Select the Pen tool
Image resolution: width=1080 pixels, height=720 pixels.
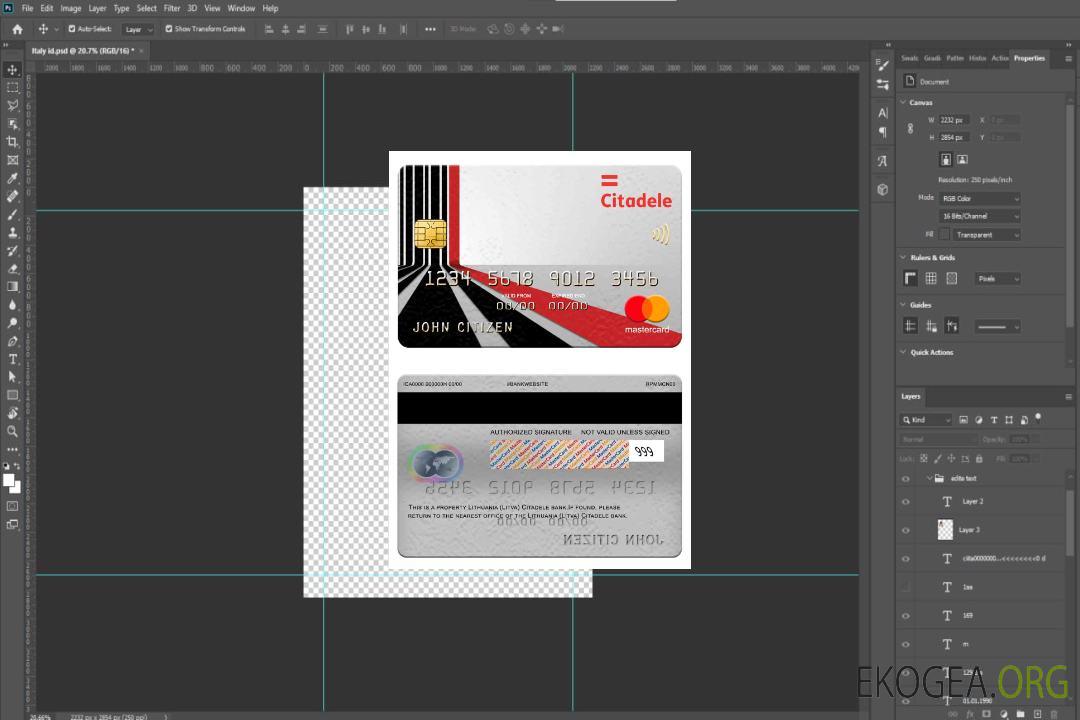coord(12,341)
